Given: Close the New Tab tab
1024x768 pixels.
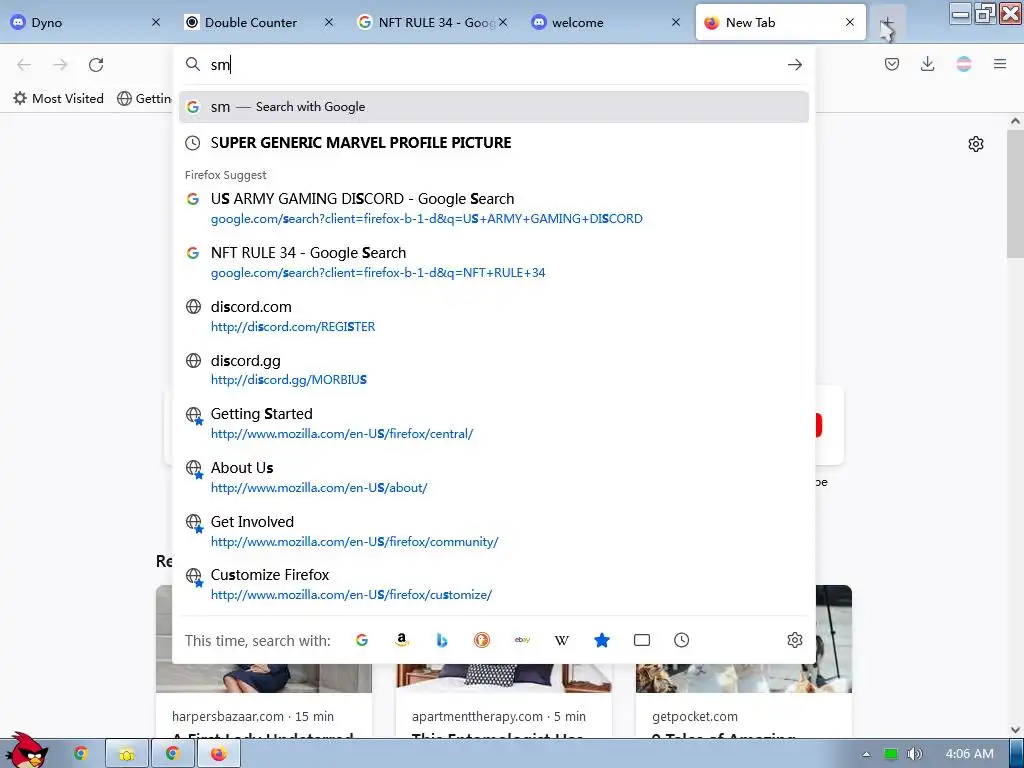Looking at the screenshot, I should (x=850, y=22).
